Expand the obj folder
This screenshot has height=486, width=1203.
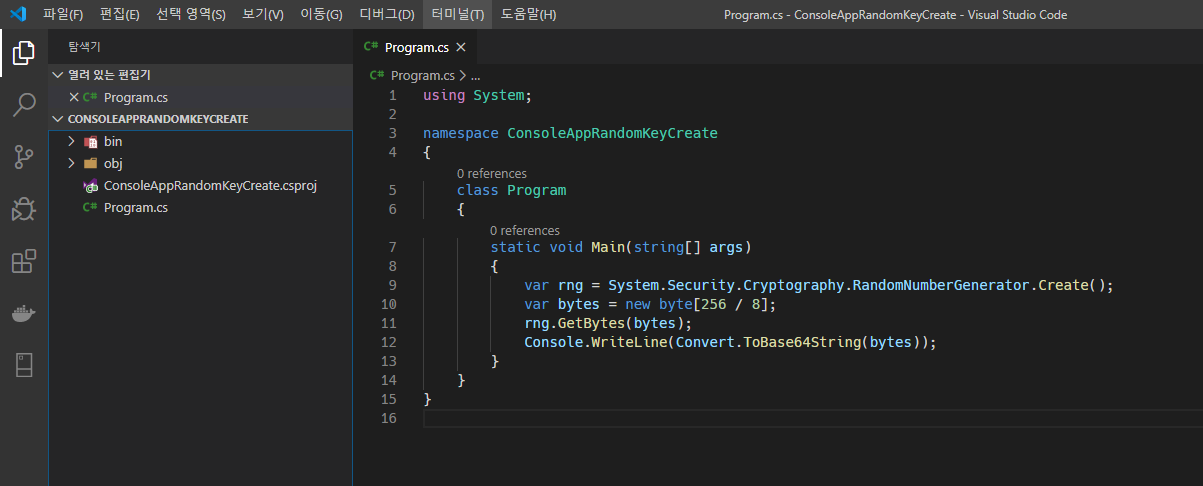click(72, 164)
